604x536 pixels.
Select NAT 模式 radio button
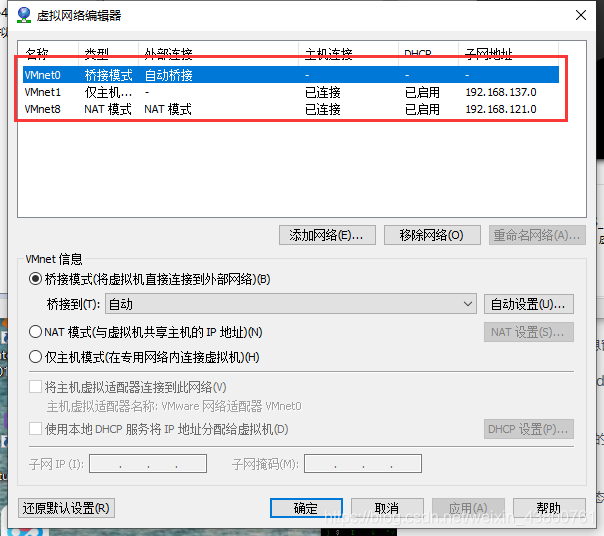35,331
